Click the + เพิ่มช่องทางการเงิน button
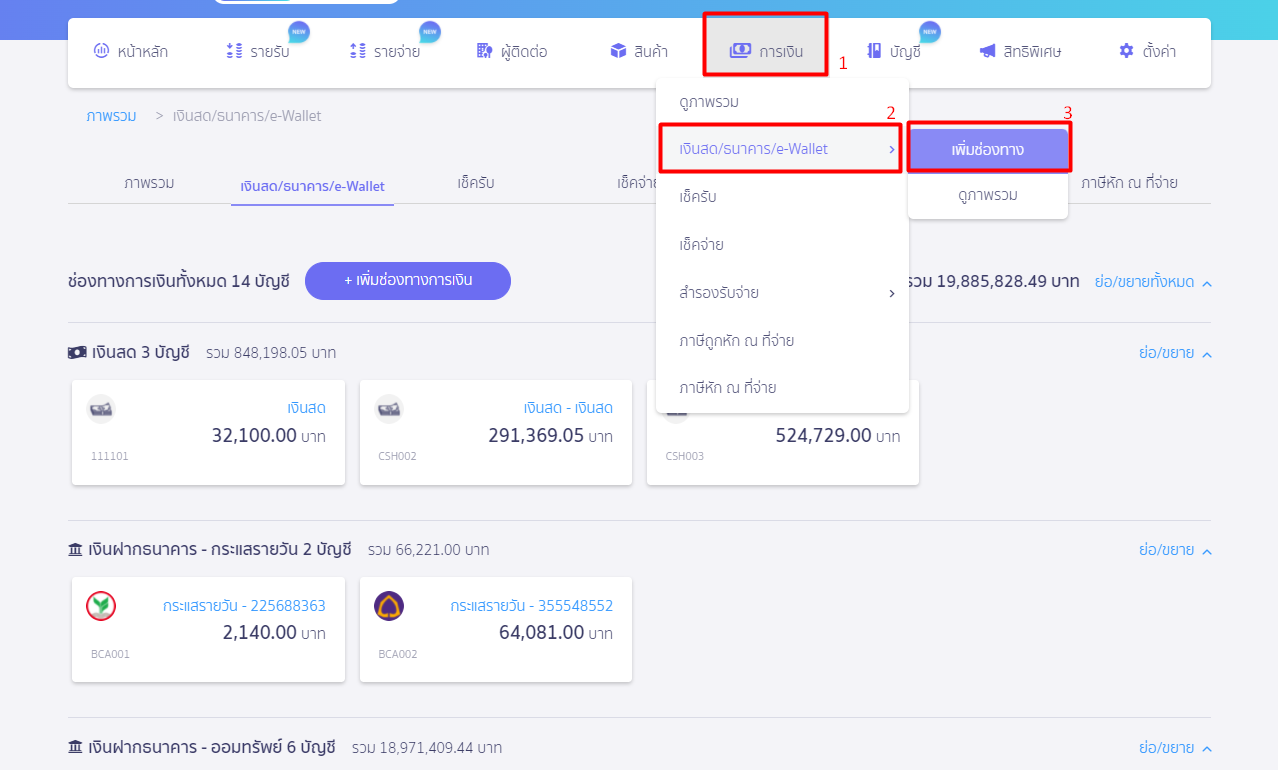The width and height of the screenshot is (1278, 770). [x=408, y=281]
